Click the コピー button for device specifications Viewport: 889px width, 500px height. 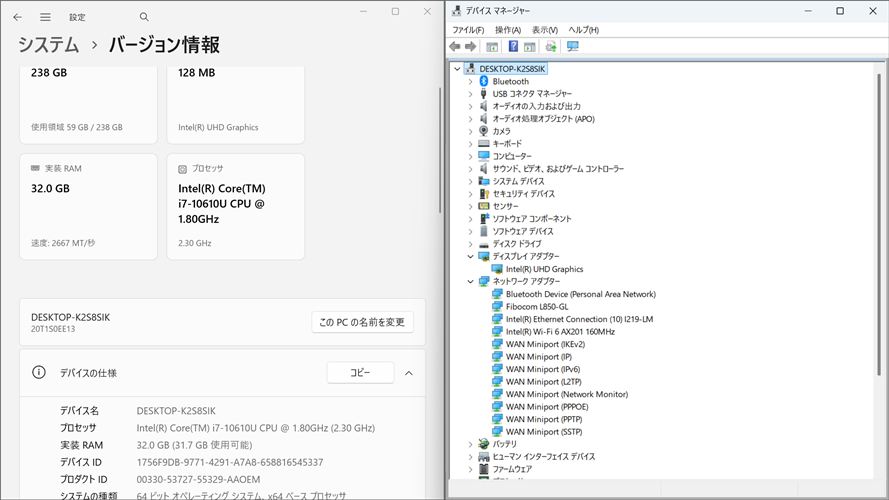(360, 373)
